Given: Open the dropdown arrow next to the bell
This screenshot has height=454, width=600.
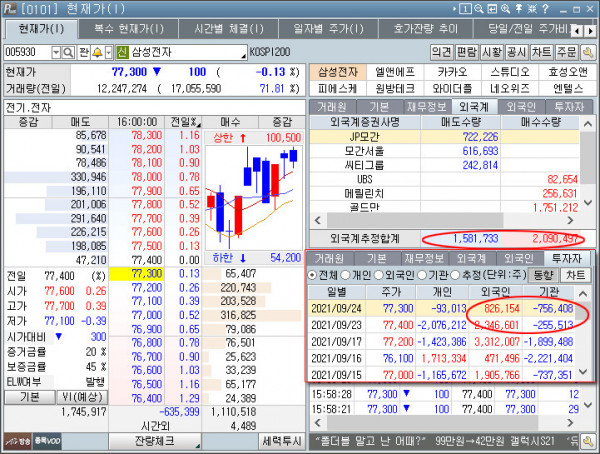Looking at the screenshot, I should (109, 52).
